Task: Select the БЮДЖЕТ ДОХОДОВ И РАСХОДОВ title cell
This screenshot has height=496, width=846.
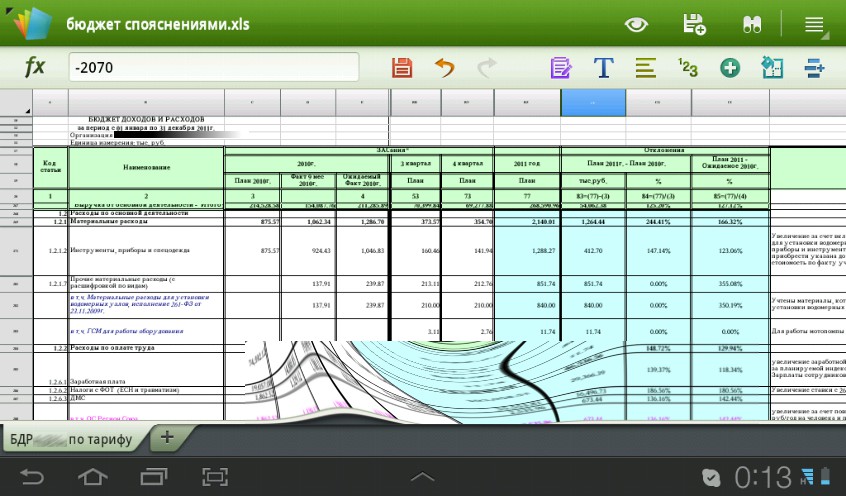Action: click(146, 119)
